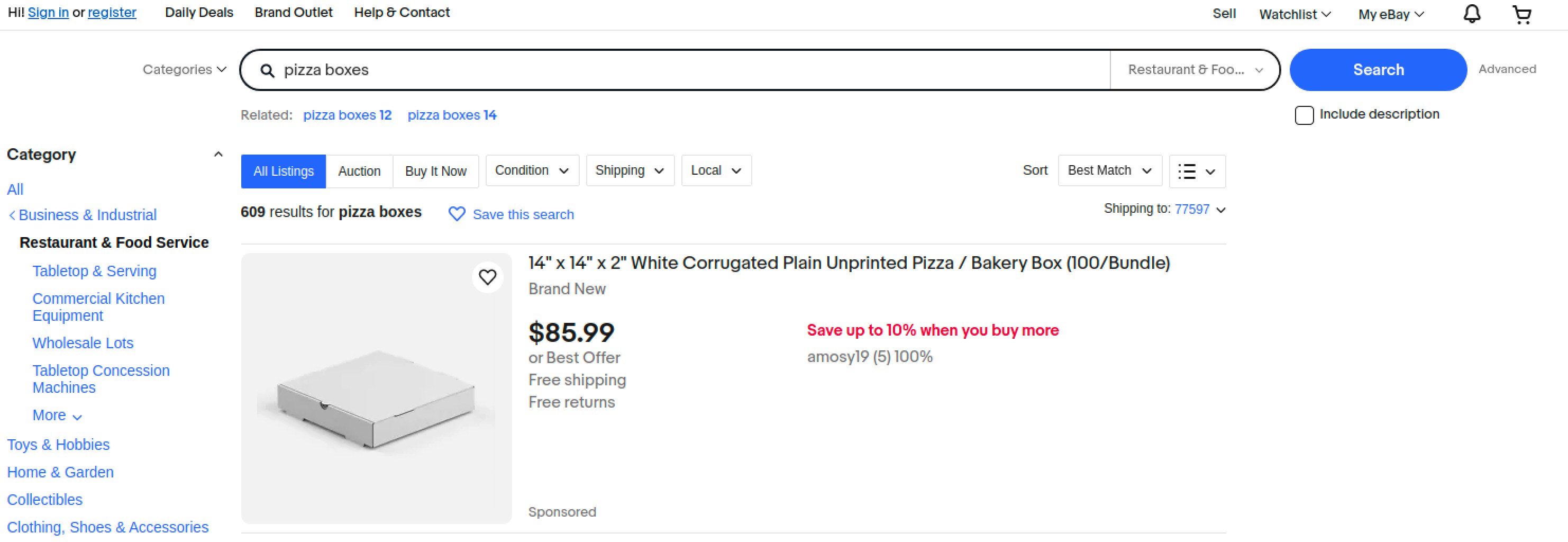
Task: Click the heart beside Save this search
Action: click(457, 214)
